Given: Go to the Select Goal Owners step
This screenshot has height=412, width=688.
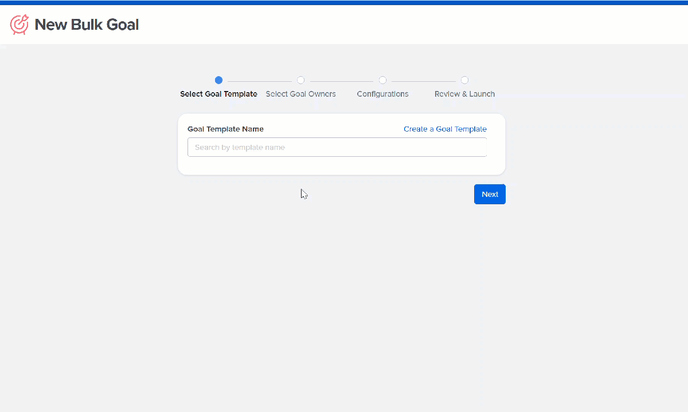Looking at the screenshot, I should 301,87.
